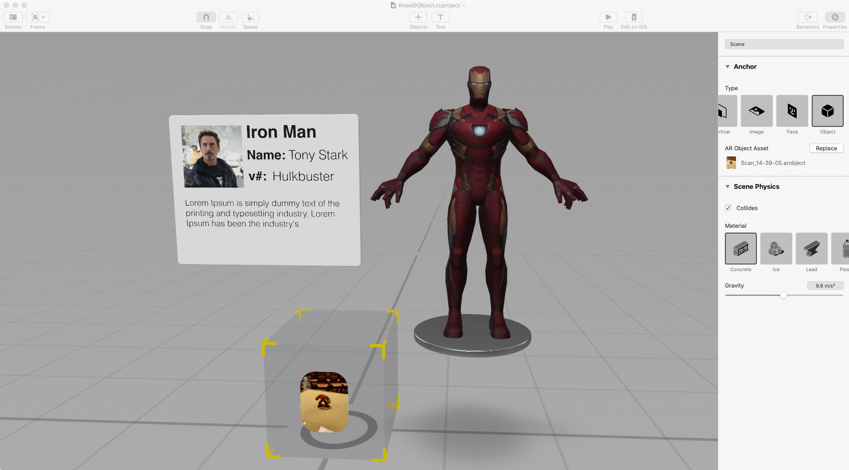Click the Modify tool in the toolbar
849x470 pixels.
coord(228,17)
